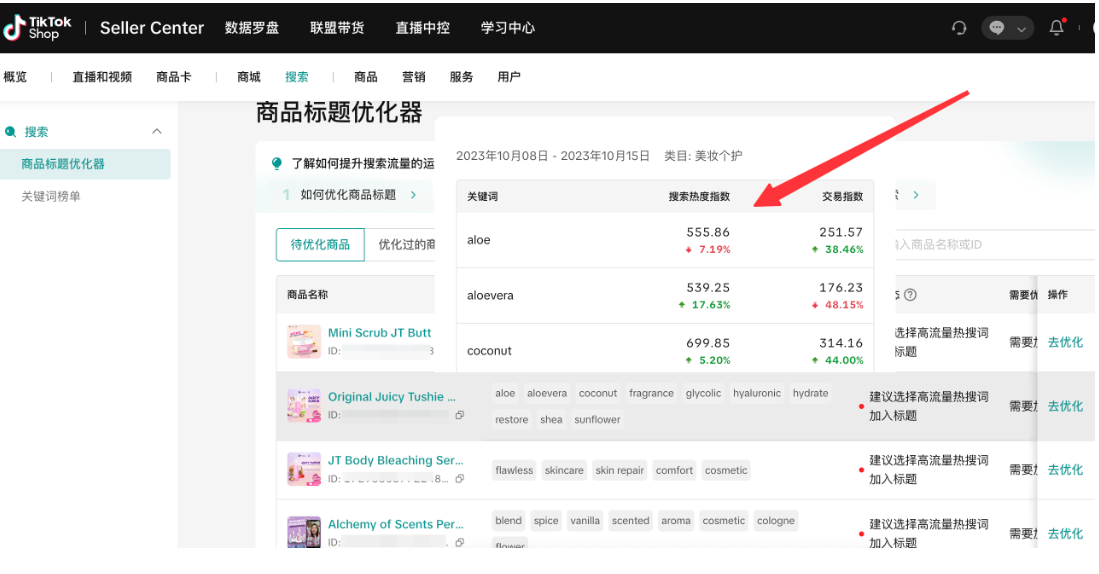1099x574 pixels.
Task: Open the Original Juicy Tushie product link
Action: tap(392, 397)
